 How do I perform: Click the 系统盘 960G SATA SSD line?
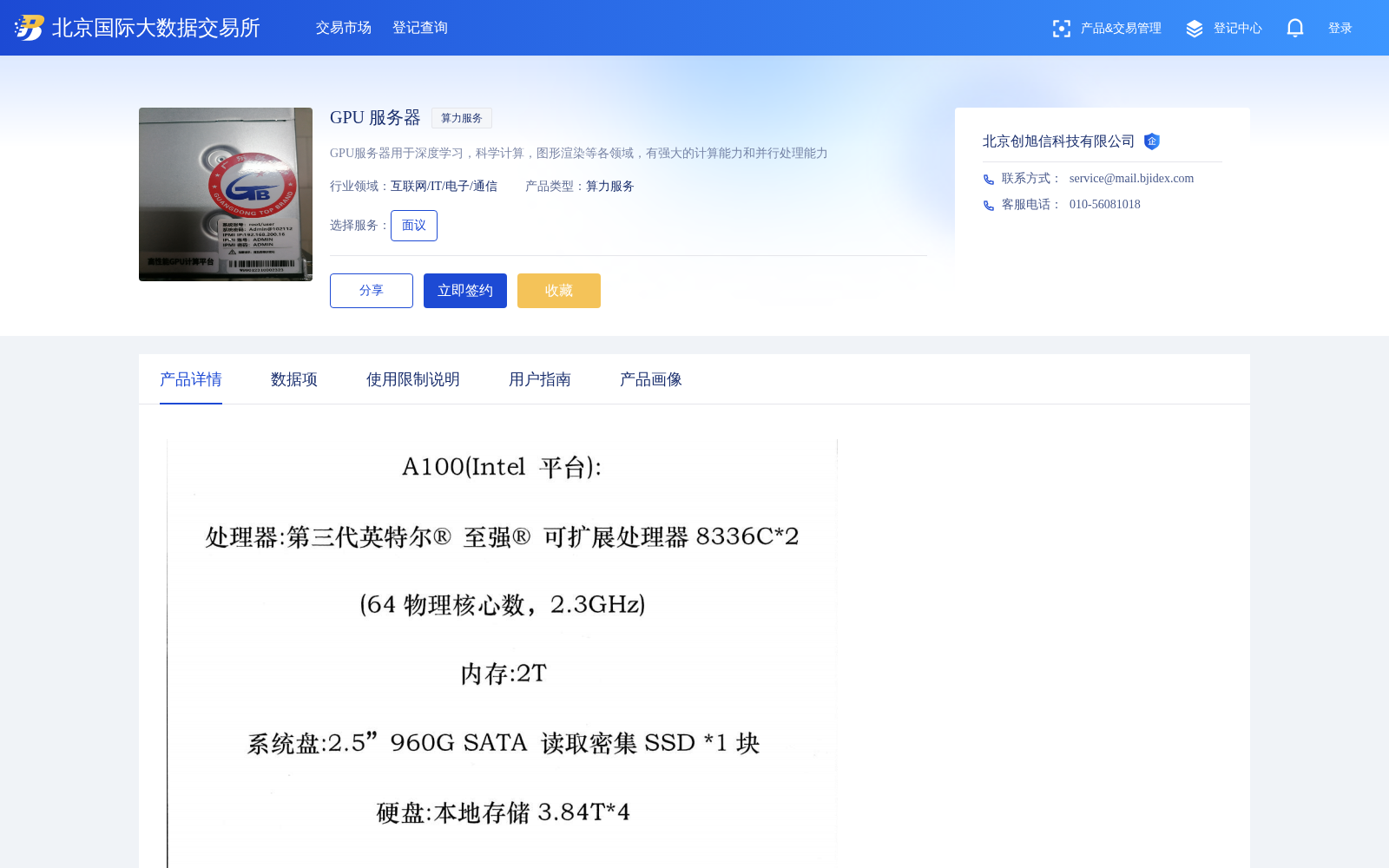click(x=504, y=743)
